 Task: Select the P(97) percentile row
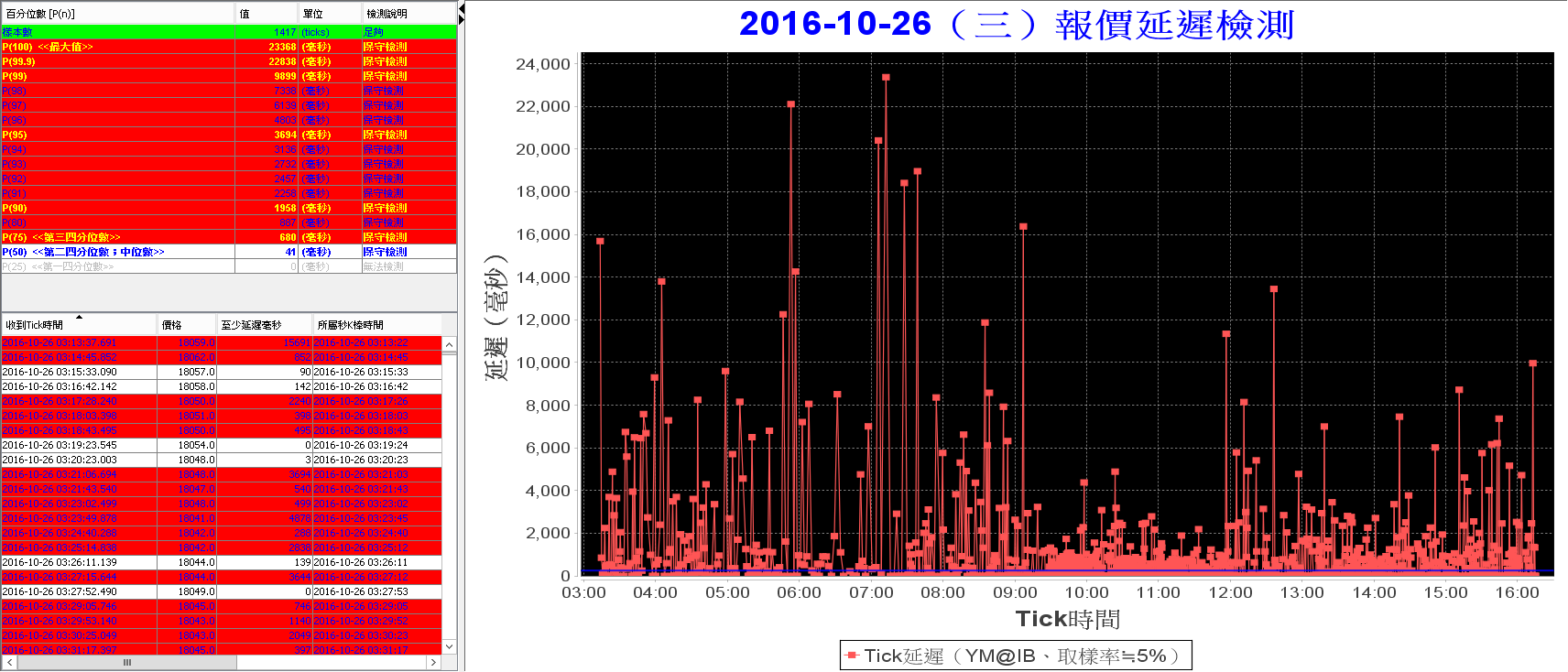[x=229, y=105]
